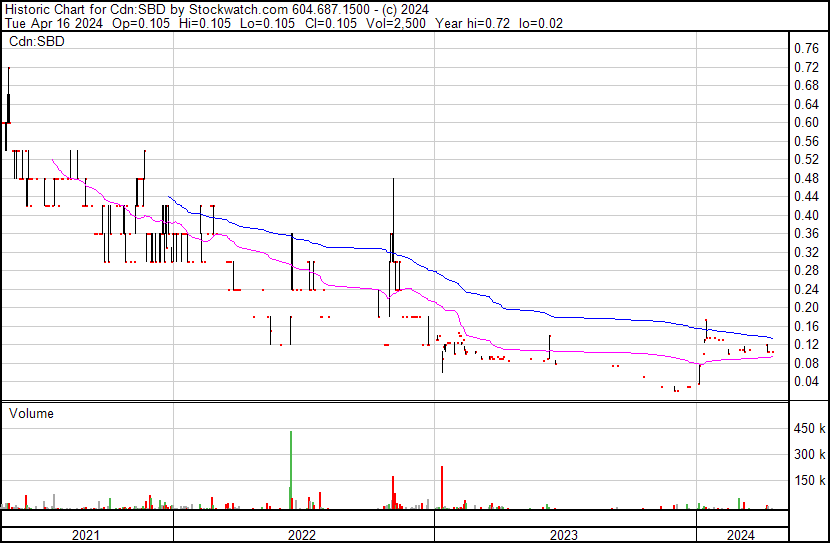Click the 0.36 price axis label

tap(806, 233)
